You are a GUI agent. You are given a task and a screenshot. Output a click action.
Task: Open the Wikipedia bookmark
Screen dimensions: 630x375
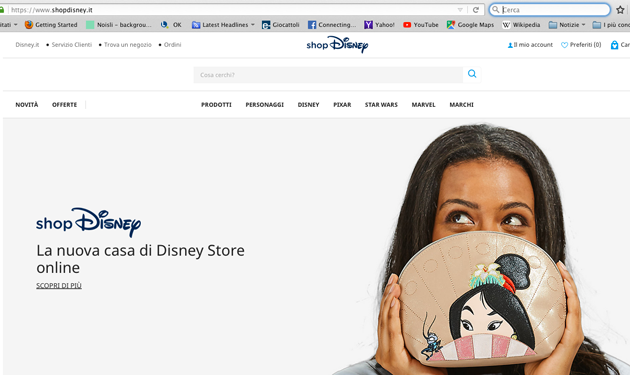521,25
